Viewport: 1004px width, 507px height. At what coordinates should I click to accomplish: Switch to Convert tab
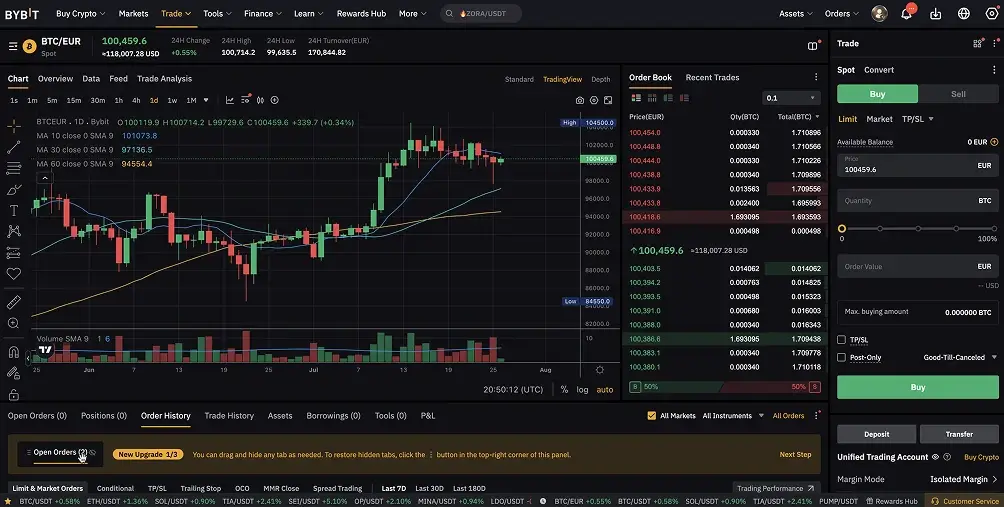[x=878, y=70]
